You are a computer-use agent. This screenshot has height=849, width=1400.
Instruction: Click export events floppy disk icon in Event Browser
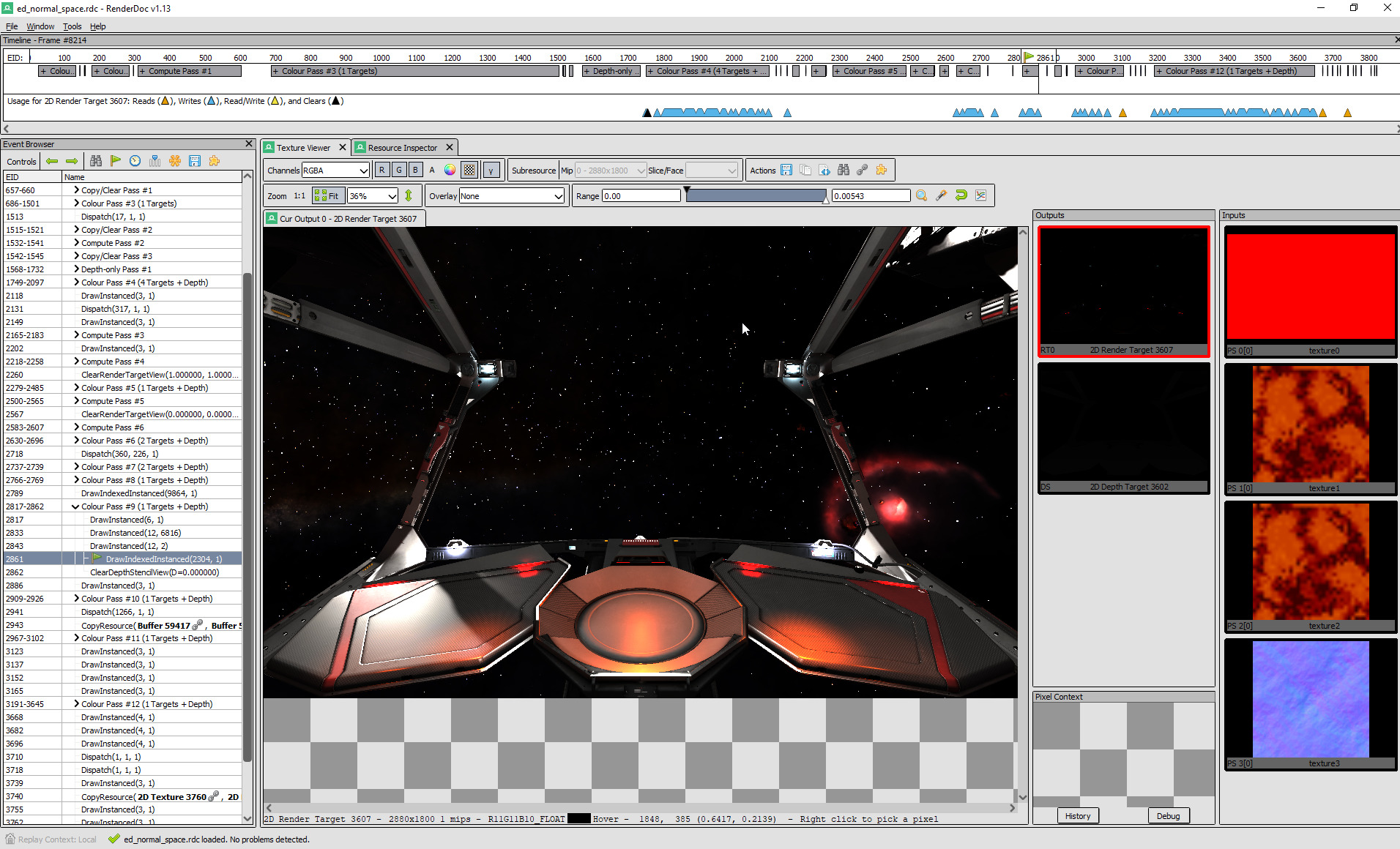195,161
